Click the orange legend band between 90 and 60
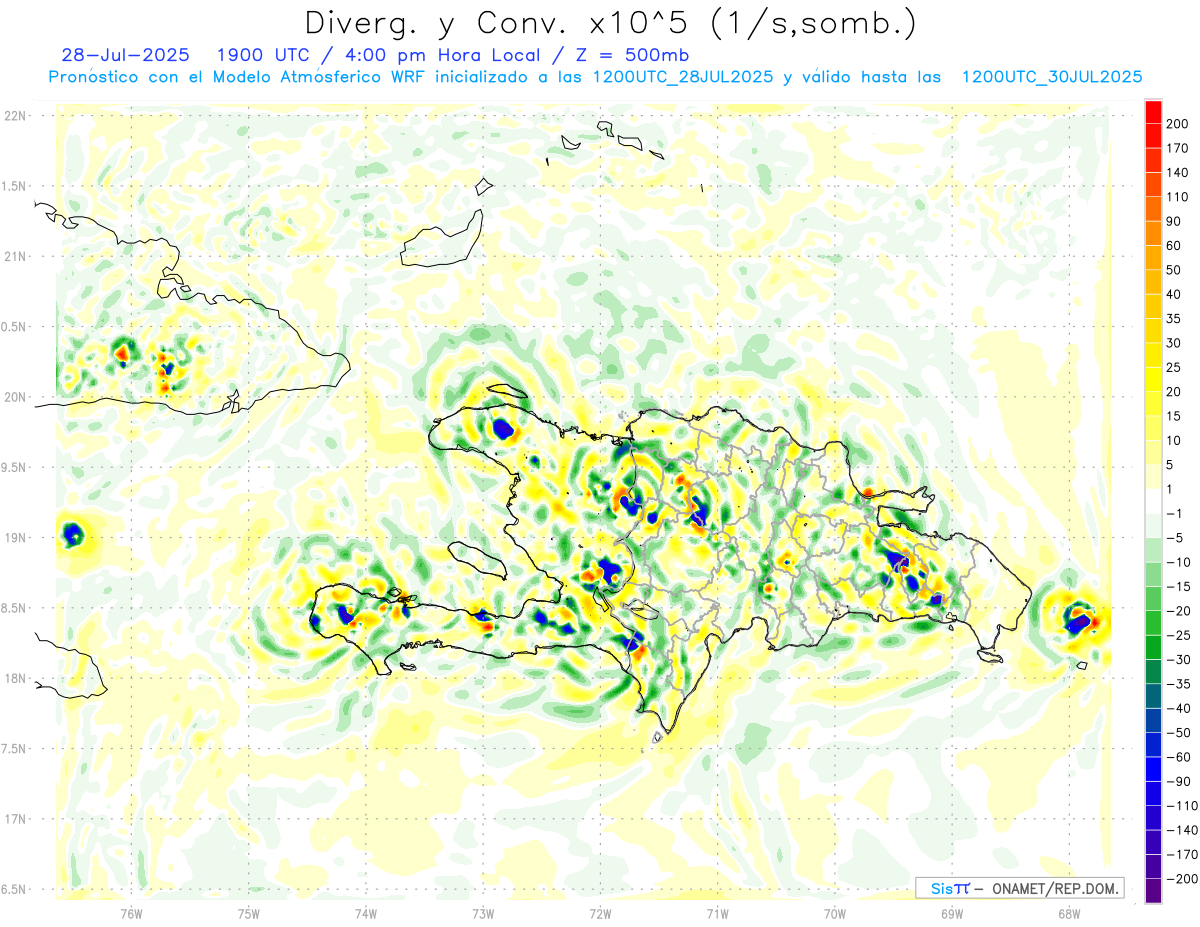Image resolution: width=1200 pixels, height=927 pixels. coord(1152,234)
